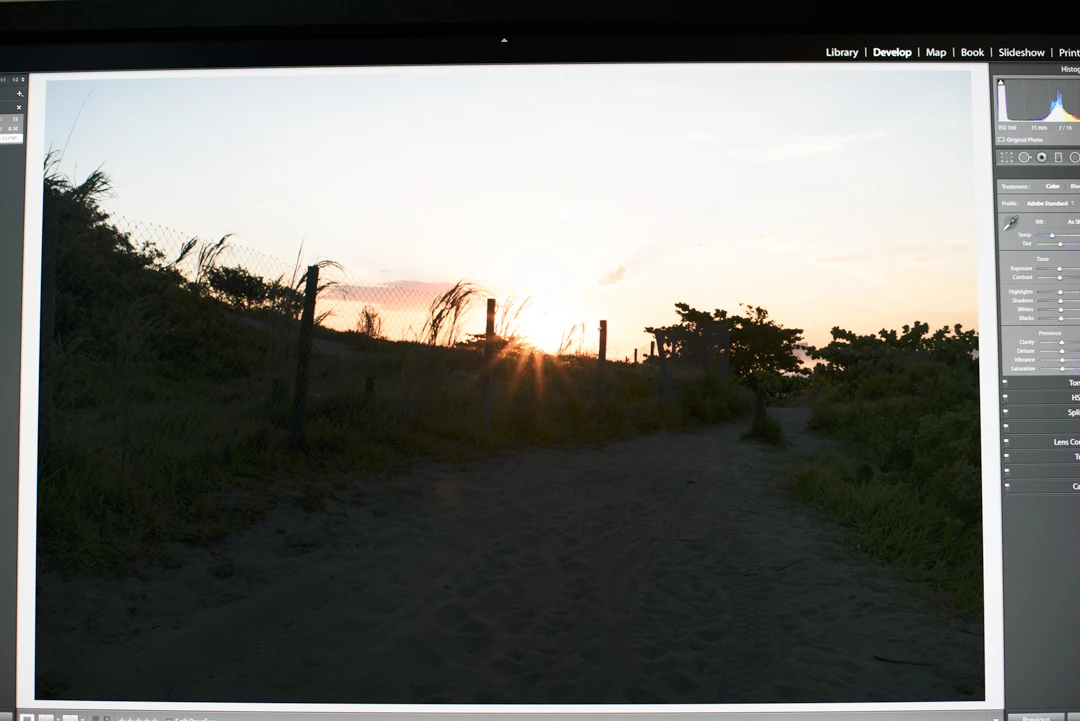Toggle the Lens Corrections panel switch
This screenshot has width=1080, height=721.
click(x=1006, y=441)
